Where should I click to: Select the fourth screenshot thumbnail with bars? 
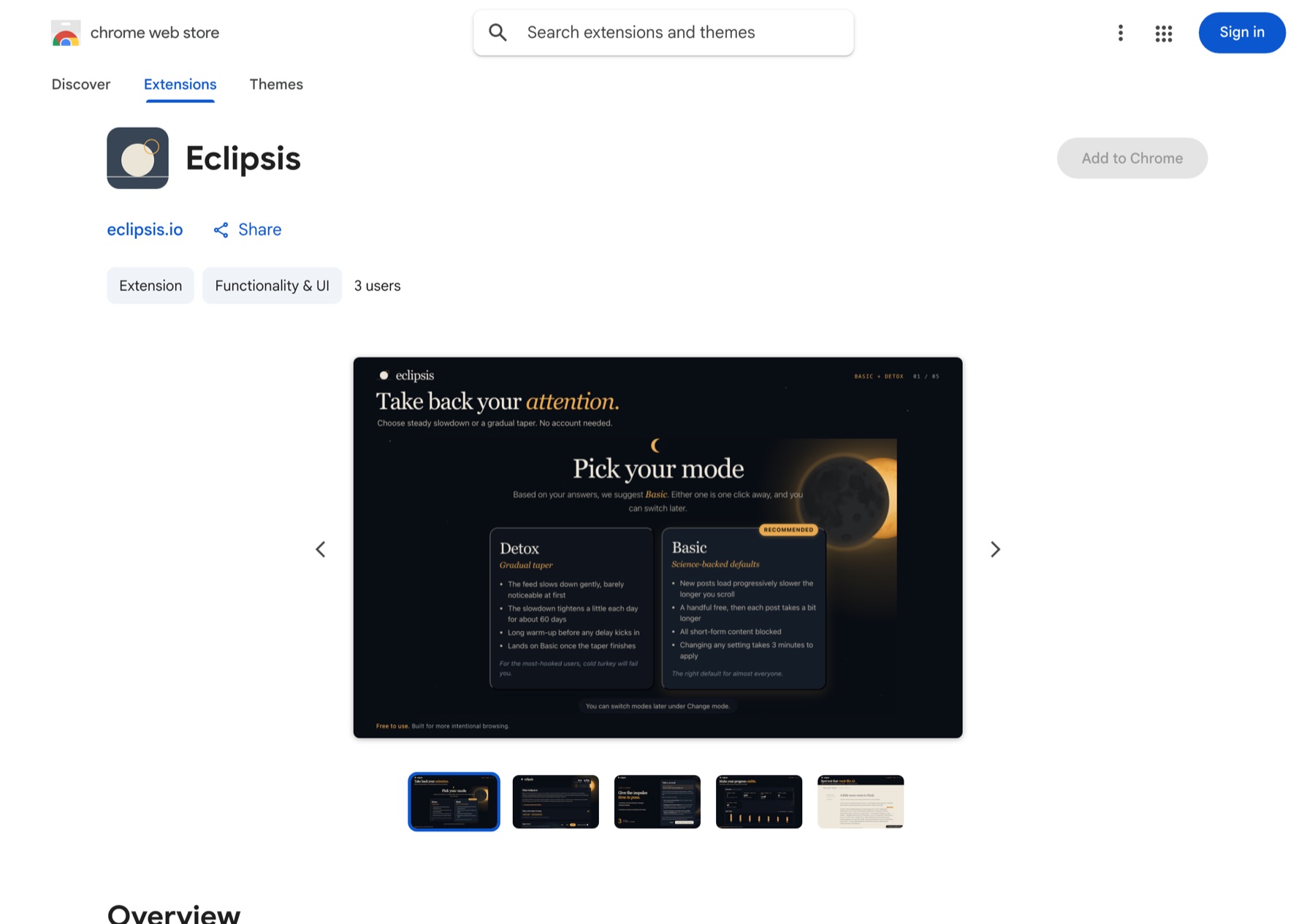[758, 801]
